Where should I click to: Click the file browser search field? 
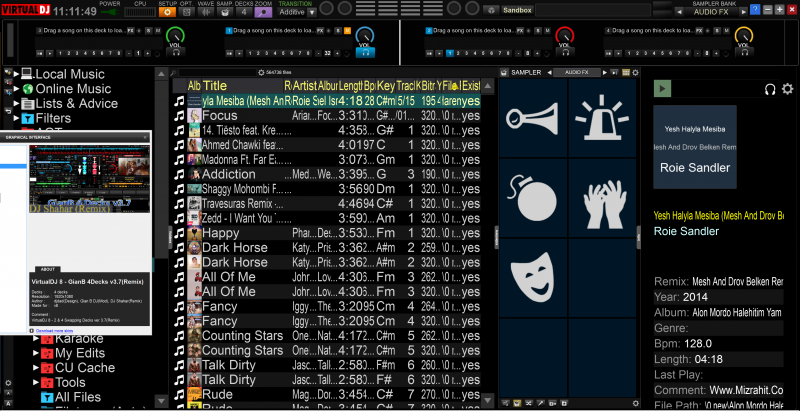(x=217, y=72)
